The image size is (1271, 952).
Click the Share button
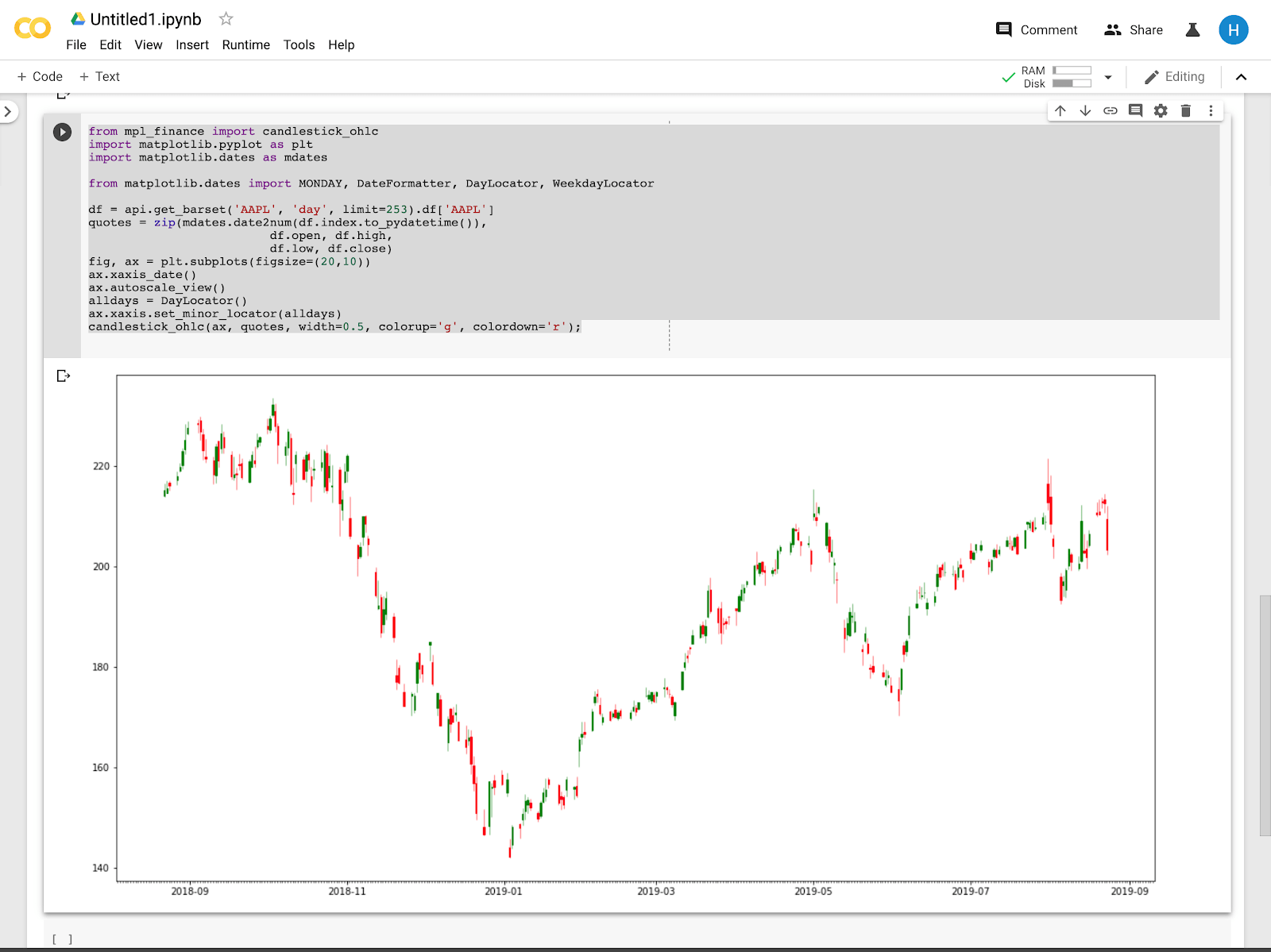click(x=1134, y=30)
